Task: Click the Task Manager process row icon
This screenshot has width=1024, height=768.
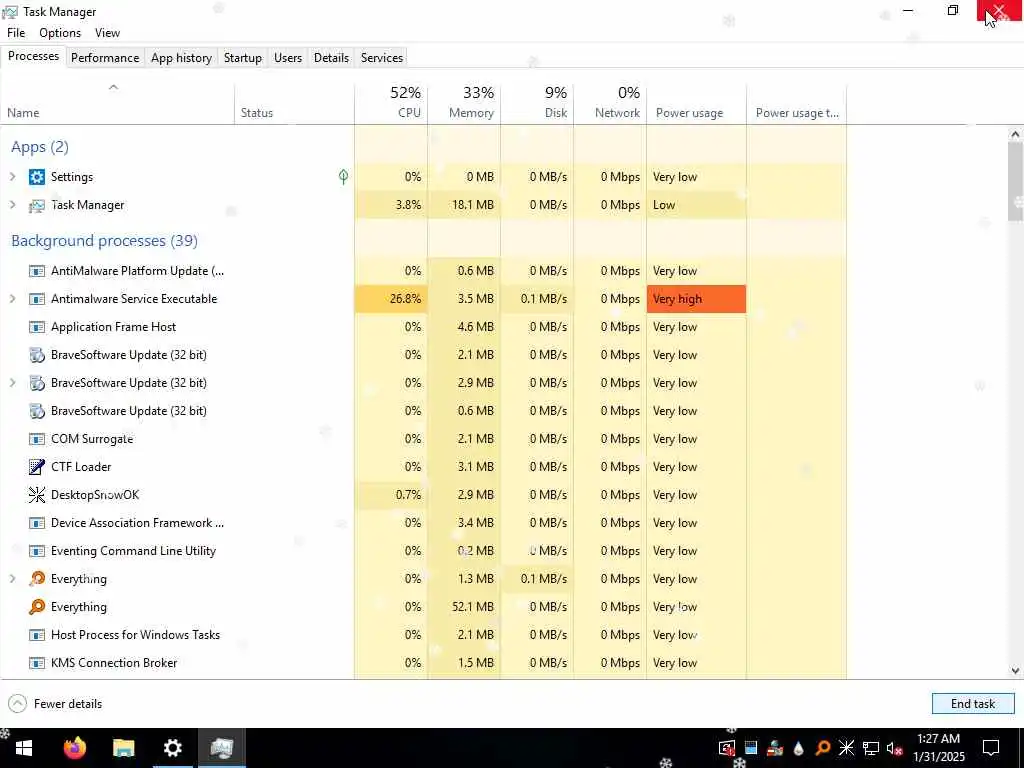Action: pyautogui.click(x=37, y=205)
